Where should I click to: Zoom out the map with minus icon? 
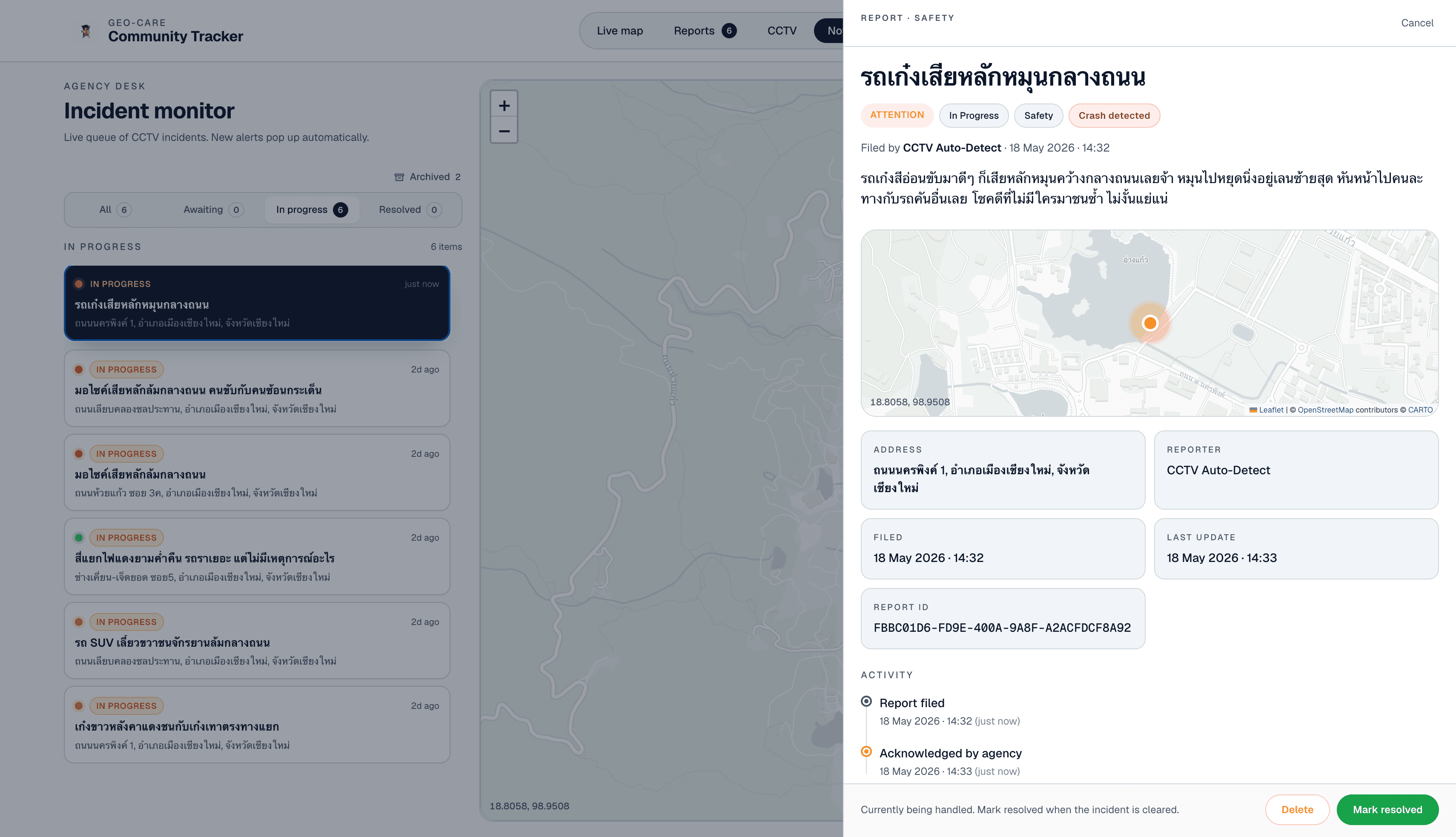coord(504,131)
